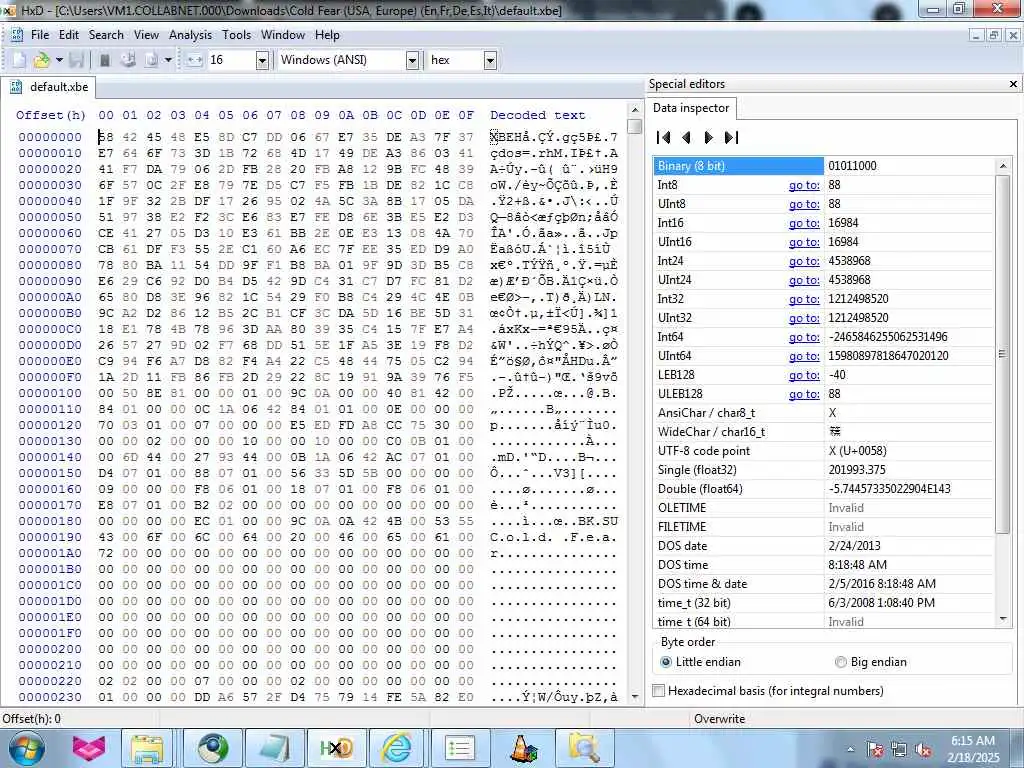Open Windows Explorer from taskbar
The height and width of the screenshot is (768, 1024).
[147, 748]
